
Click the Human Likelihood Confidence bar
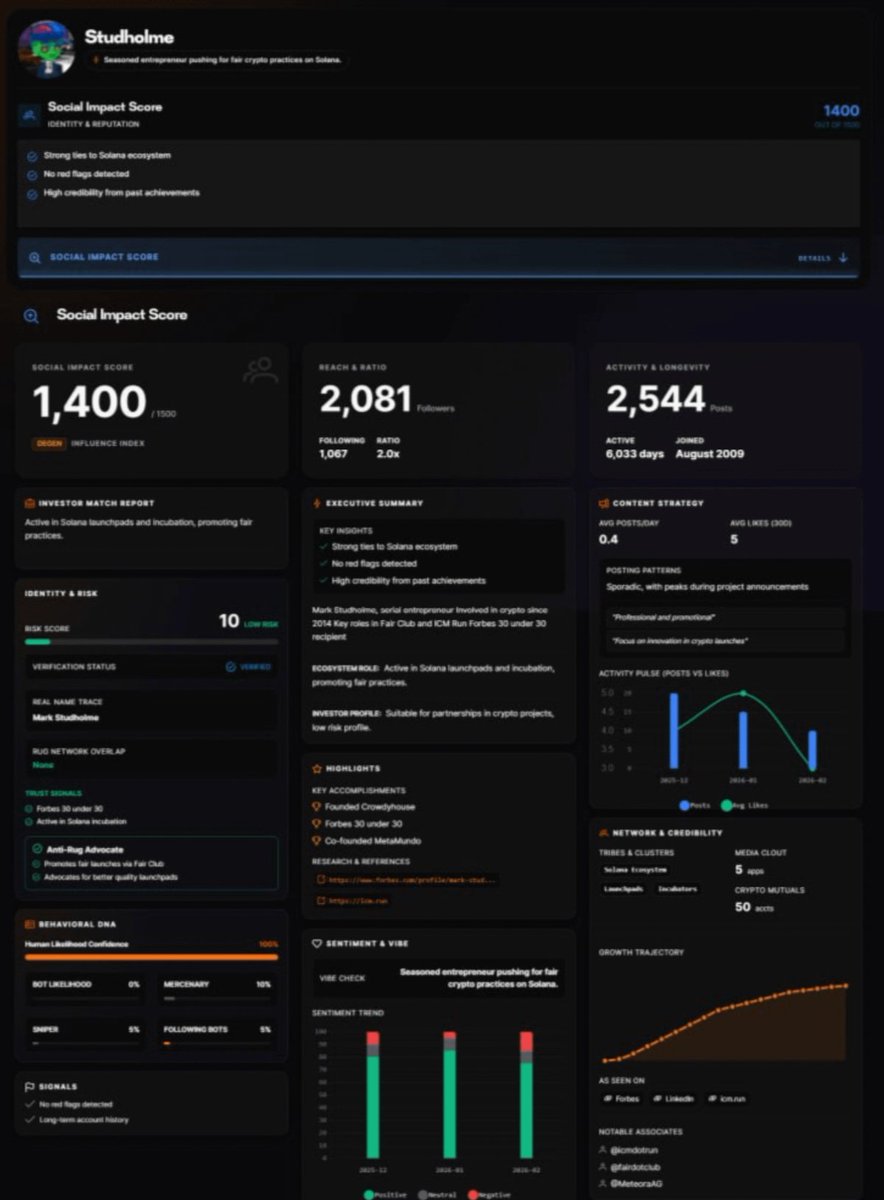click(x=152, y=957)
